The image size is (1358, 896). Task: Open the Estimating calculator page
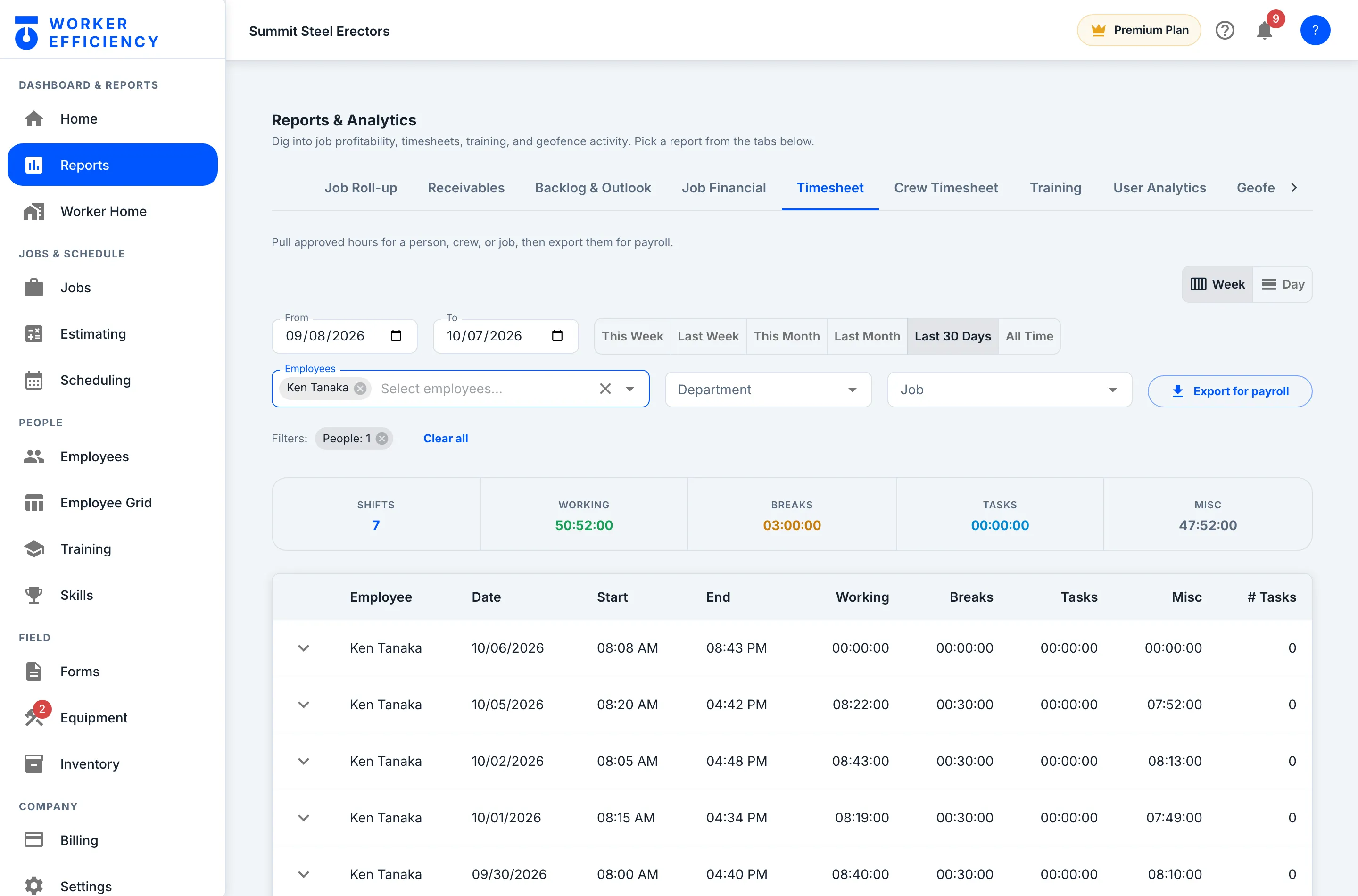click(x=113, y=334)
